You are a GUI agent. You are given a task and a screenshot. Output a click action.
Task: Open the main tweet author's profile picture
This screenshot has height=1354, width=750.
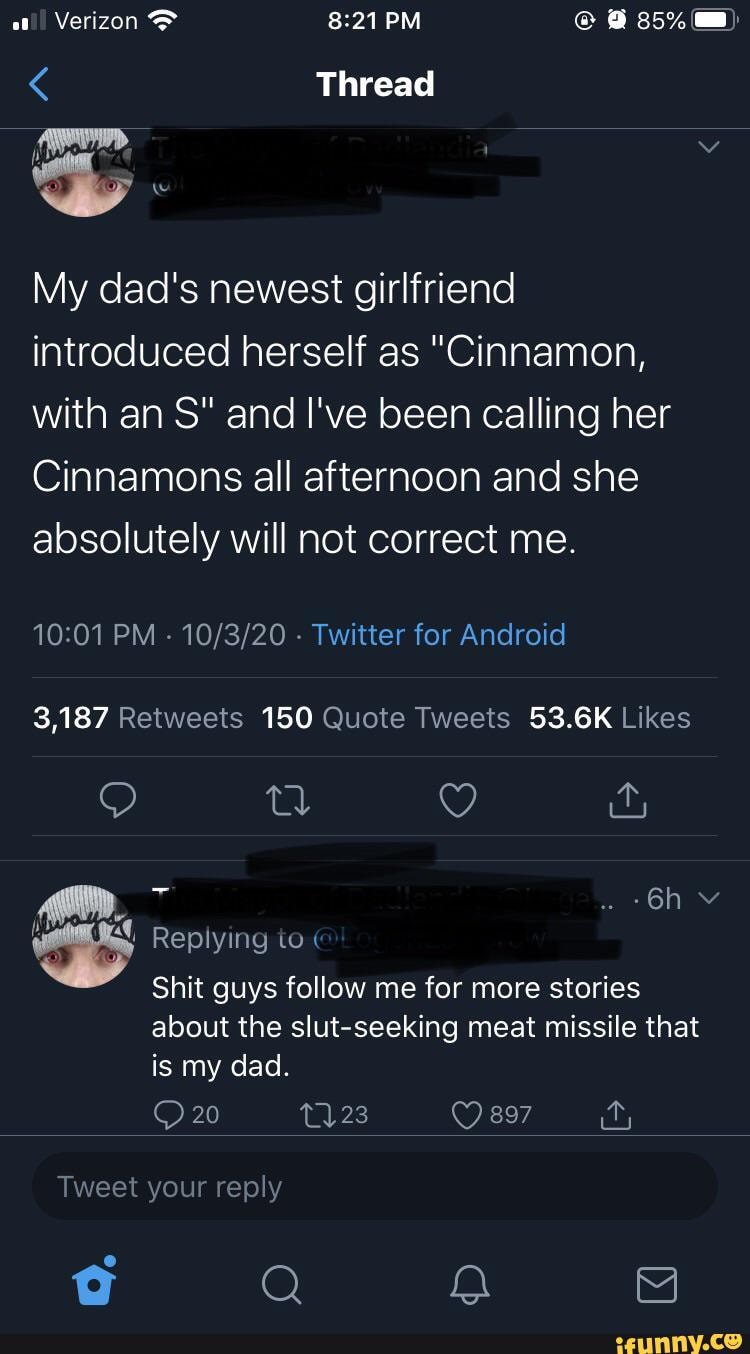tap(83, 170)
